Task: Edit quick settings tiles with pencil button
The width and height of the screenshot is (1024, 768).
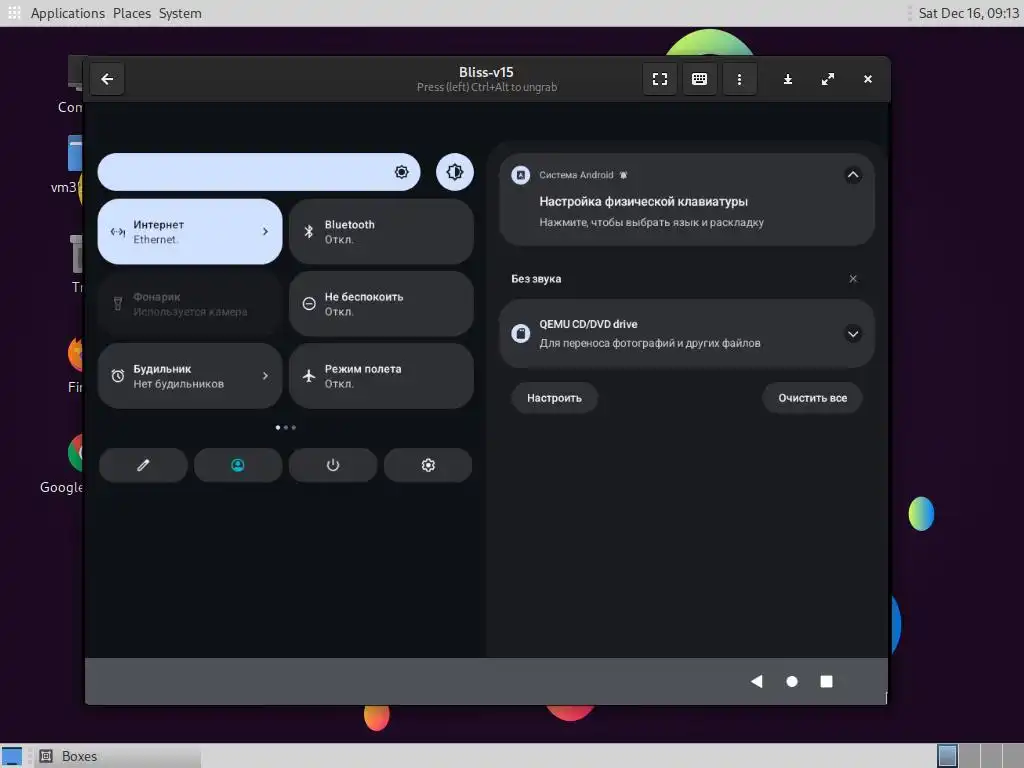Action: point(143,465)
